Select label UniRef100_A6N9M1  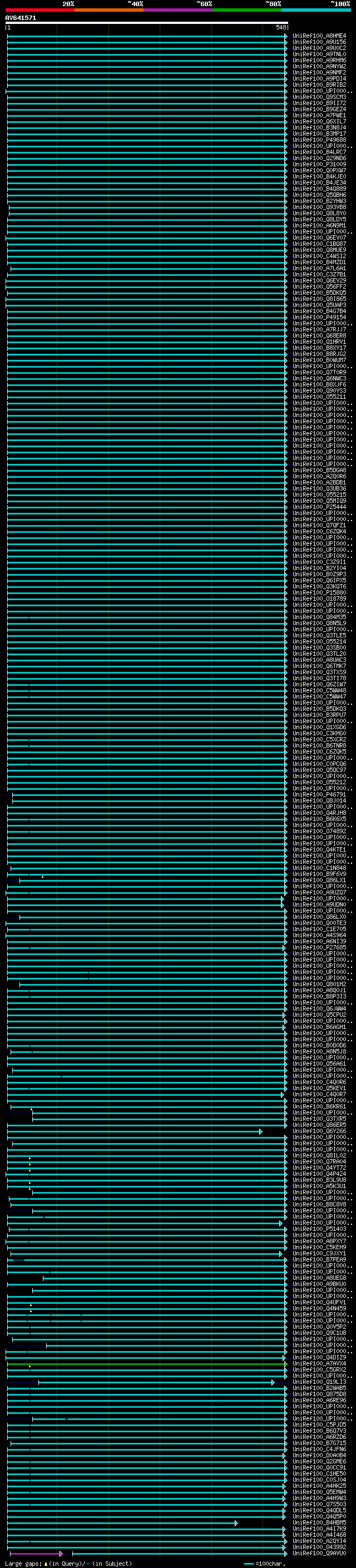point(319,226)
